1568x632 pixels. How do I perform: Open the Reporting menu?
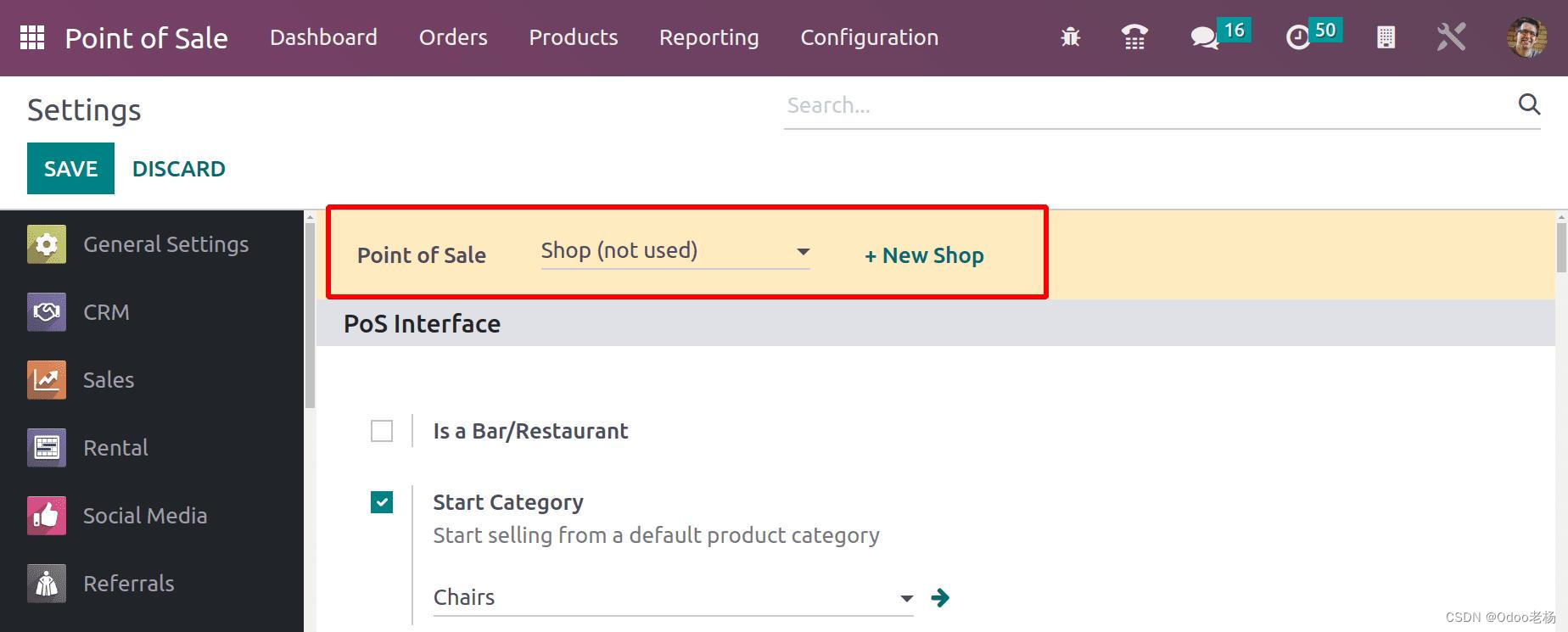point(709,37)
